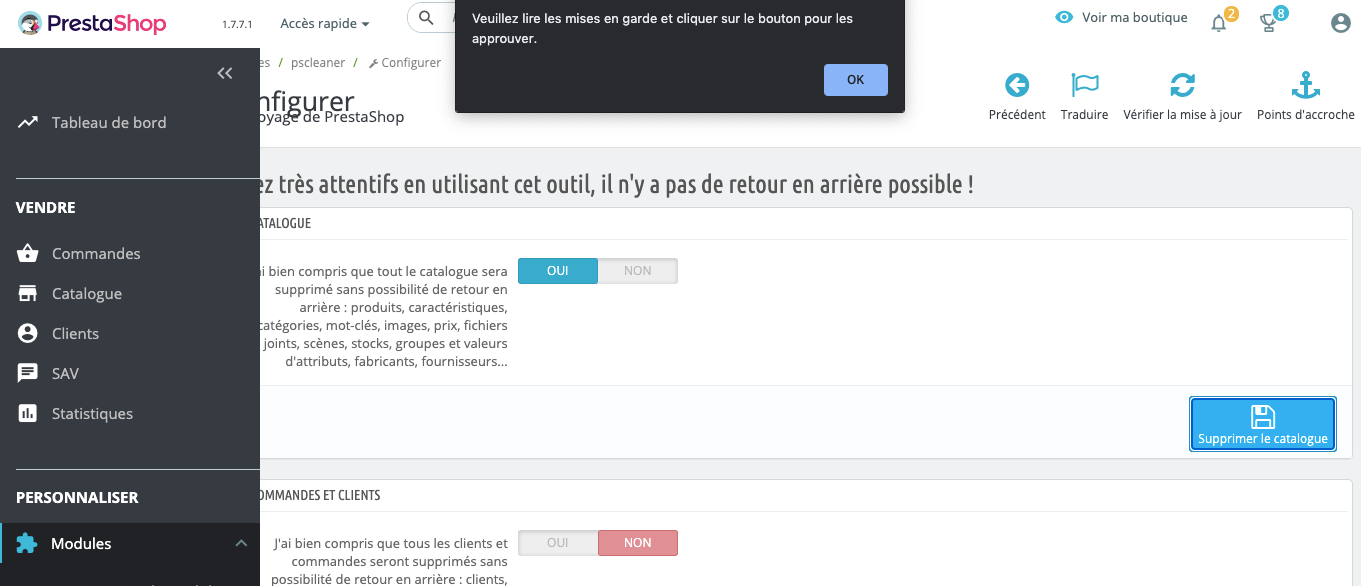Click the Précédent label
Image resolution: width=1361 pixels, height=586 pixels.
[x=1017, y=114]
